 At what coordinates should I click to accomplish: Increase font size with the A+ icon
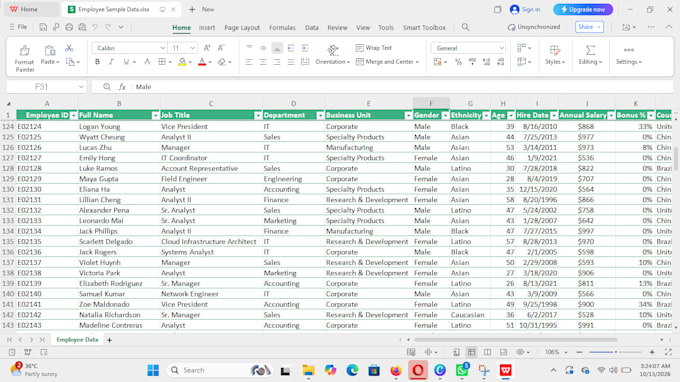[207, 48]
